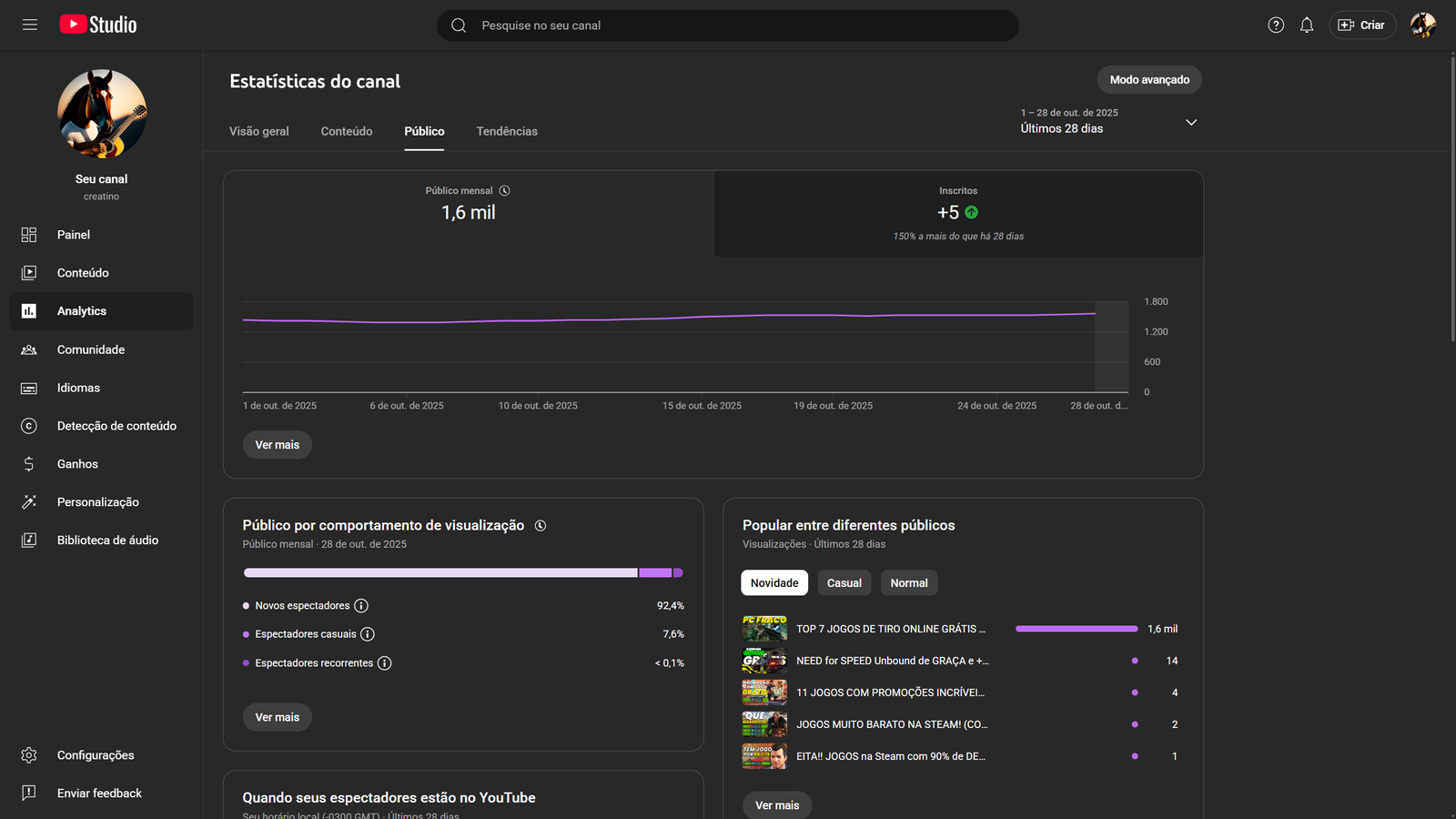1456x819 pixels.
Task: Select the Novidade audience chip
Action: click(x=774, y=583)
